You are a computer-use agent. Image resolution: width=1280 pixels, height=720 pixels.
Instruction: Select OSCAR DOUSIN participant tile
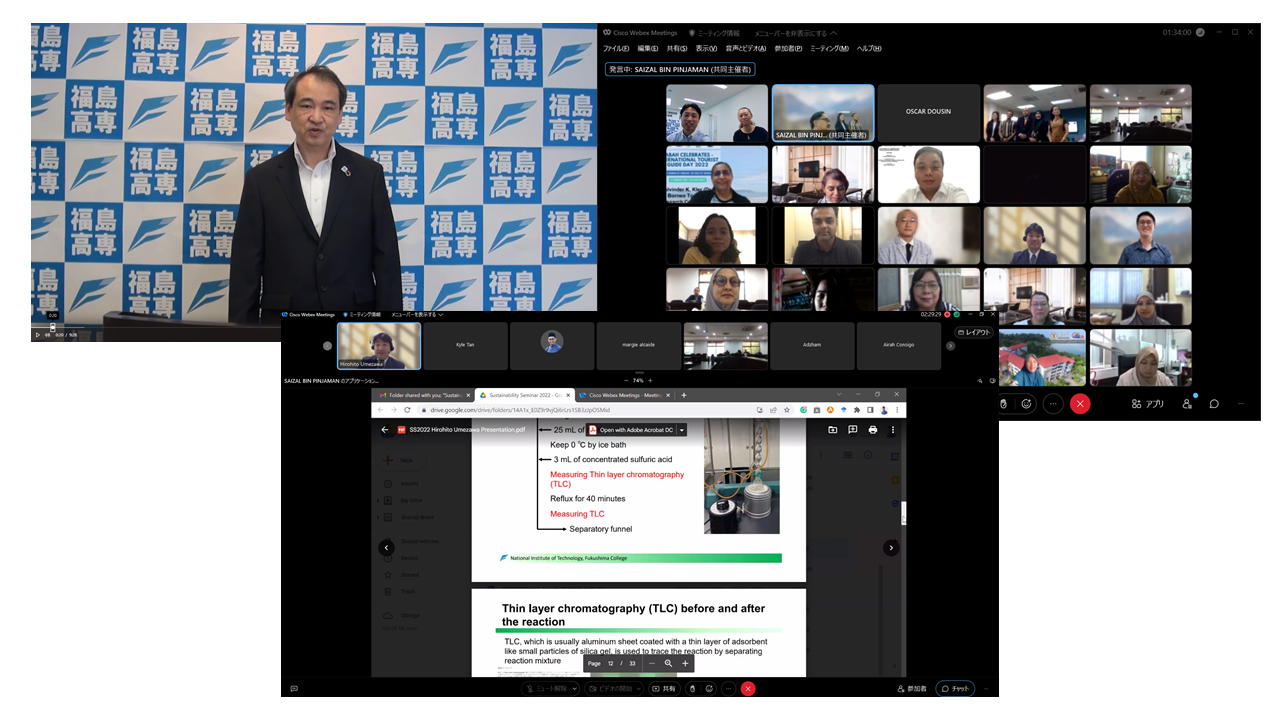[x=928, y=113]
